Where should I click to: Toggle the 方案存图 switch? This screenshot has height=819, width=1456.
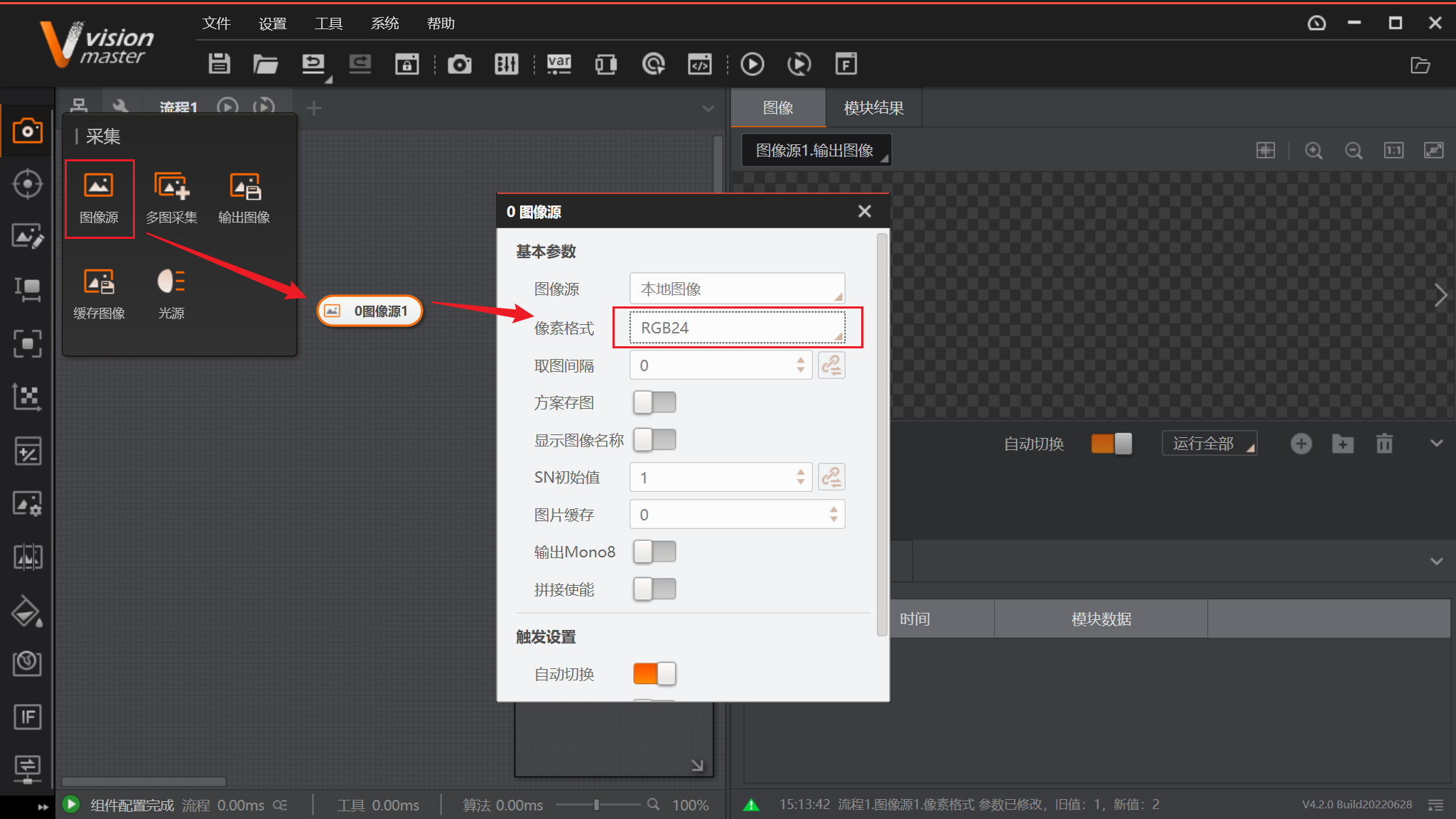[654, 402]
